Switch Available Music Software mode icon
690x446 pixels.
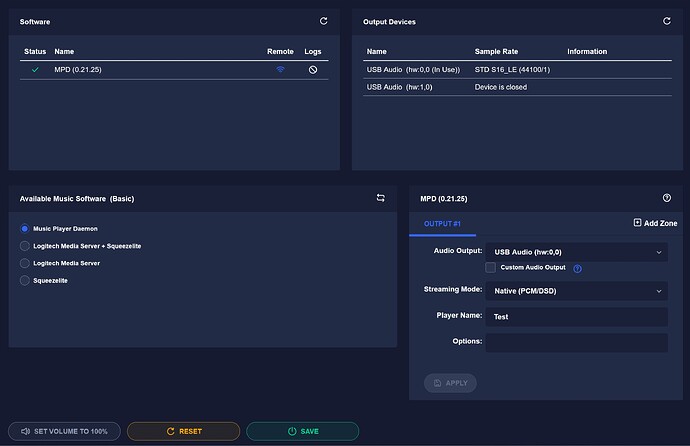point(381,198)
